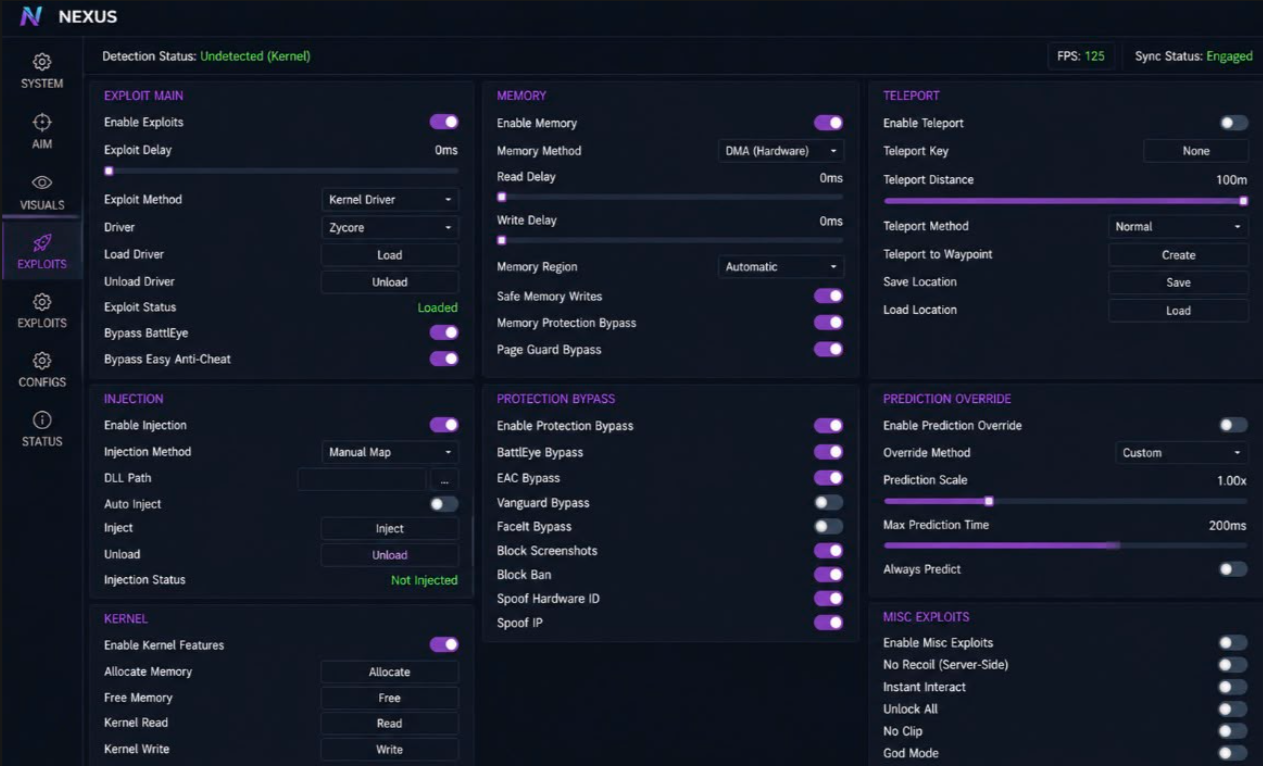Viewport: 1263px width, 766px height.
Task: Enable the FaceIt Bypass switch
Action: pos(828,527)
